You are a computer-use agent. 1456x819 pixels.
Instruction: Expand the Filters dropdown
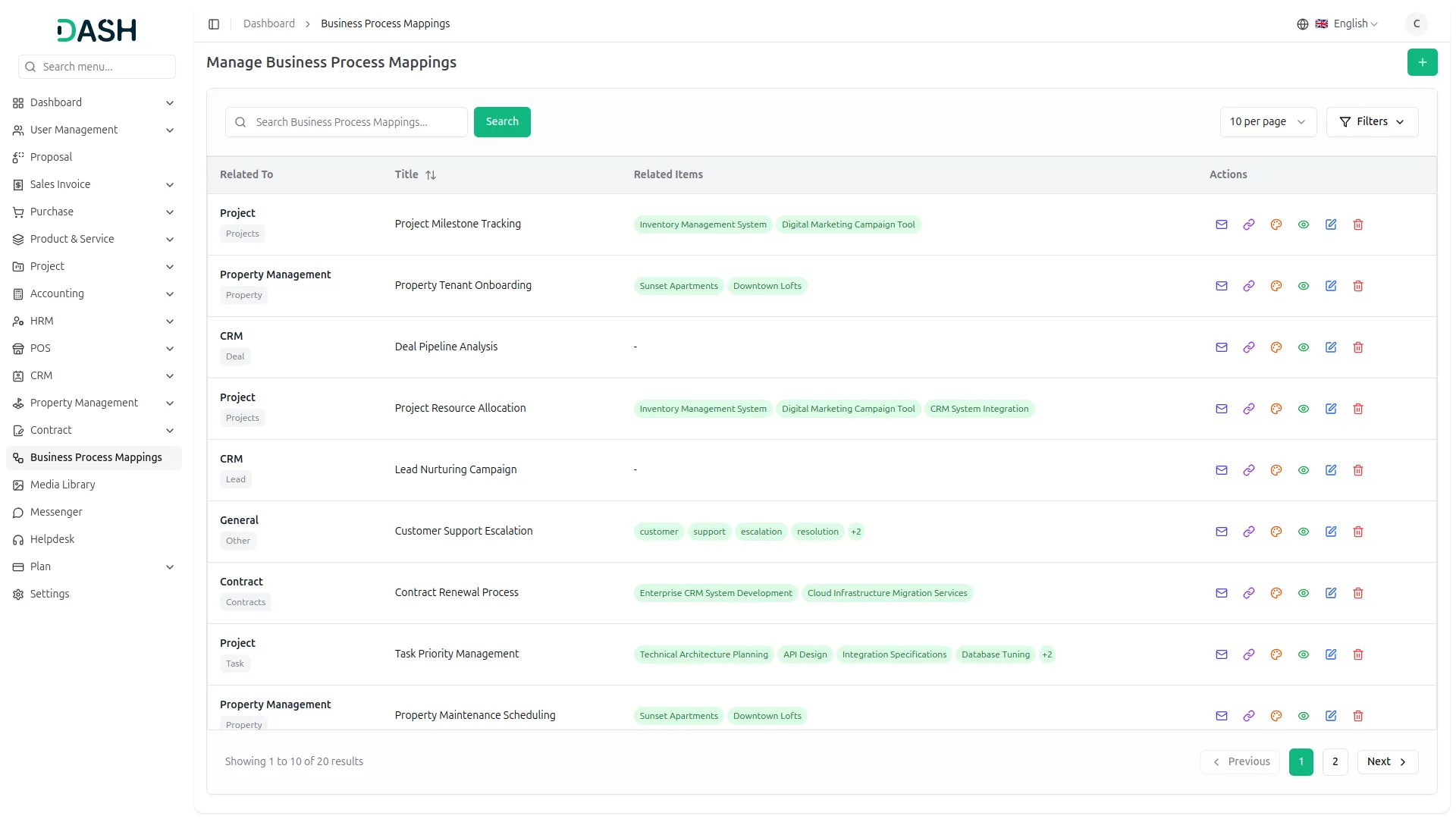1371,122
